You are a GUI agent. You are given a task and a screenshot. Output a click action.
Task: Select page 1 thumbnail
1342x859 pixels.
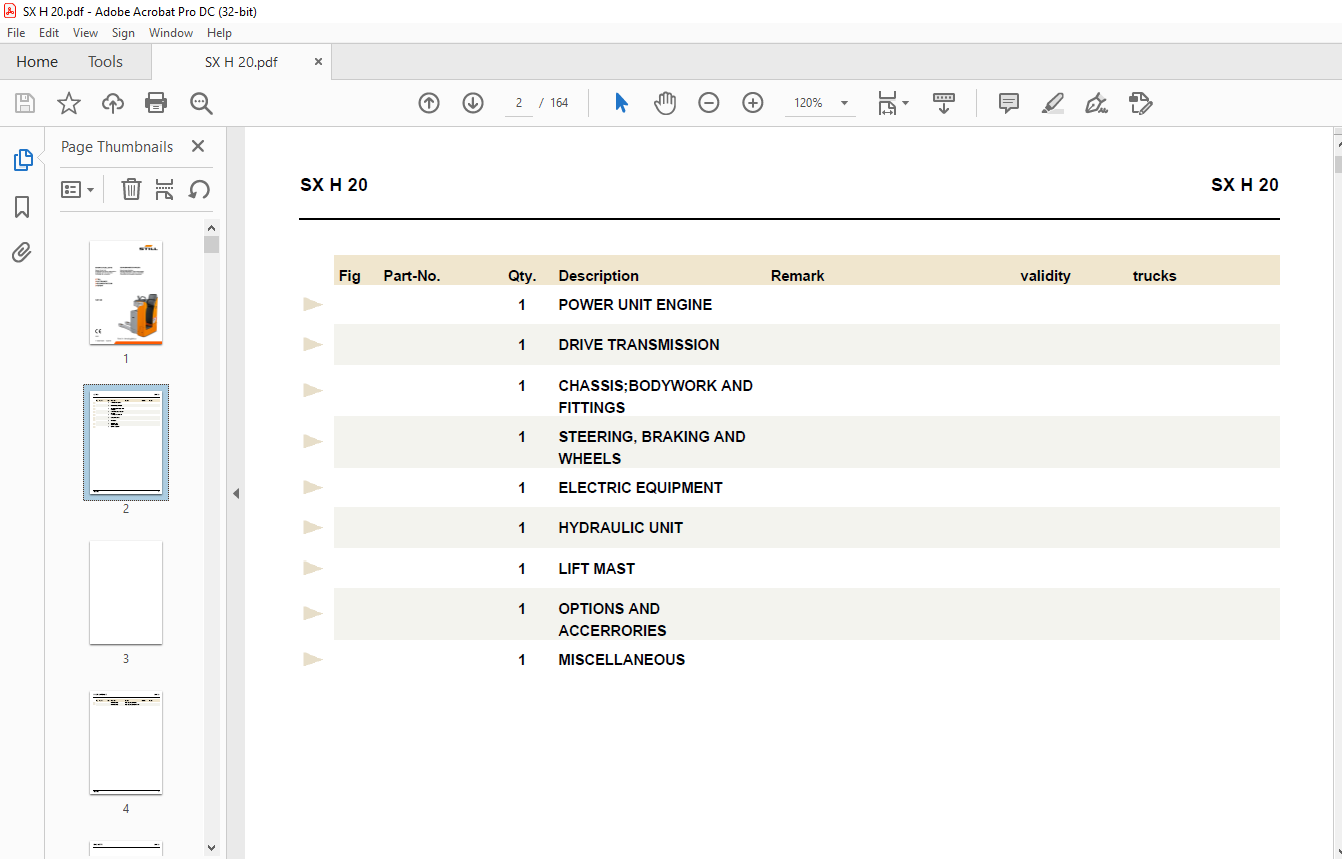coord(126,293)
